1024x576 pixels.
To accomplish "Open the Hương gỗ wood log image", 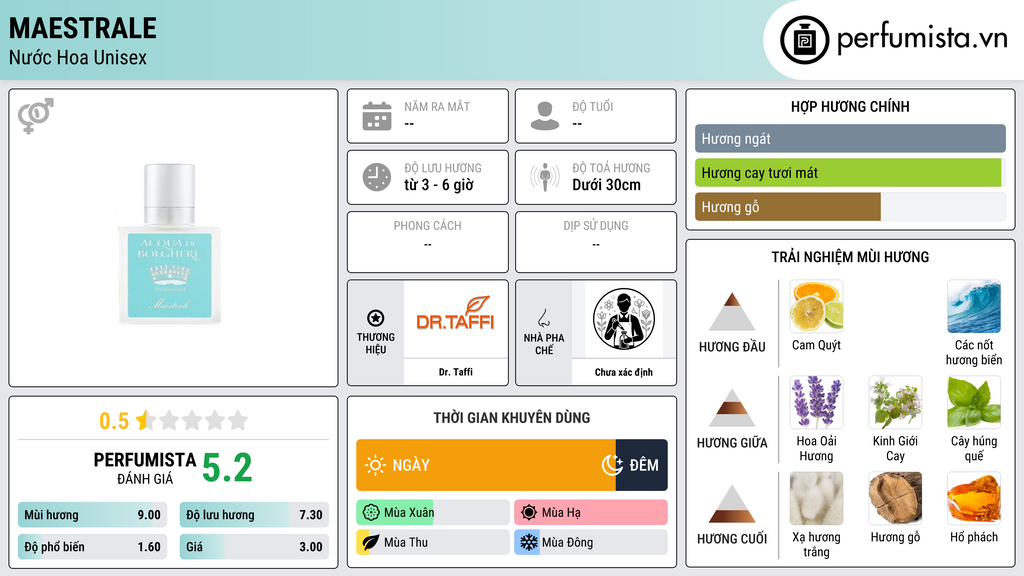I will pyautogui.click(x=895, y=498).
